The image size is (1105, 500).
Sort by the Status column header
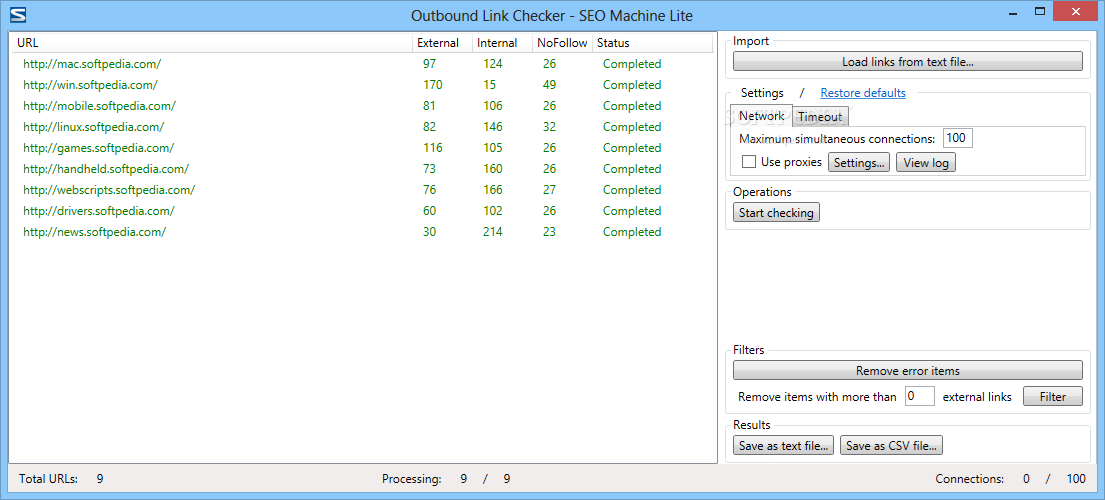pos(652,43)
